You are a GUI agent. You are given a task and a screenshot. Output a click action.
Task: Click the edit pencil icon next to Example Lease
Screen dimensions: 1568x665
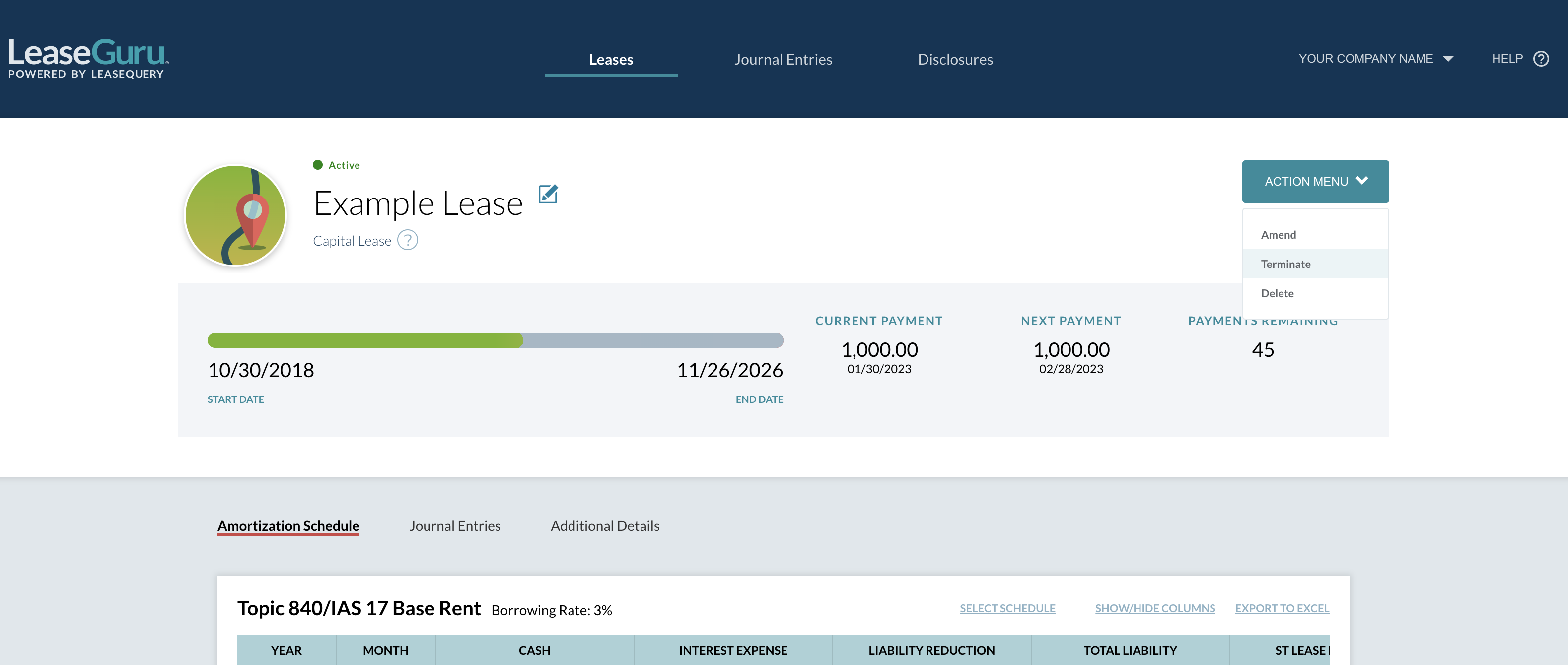coord(547,195)
